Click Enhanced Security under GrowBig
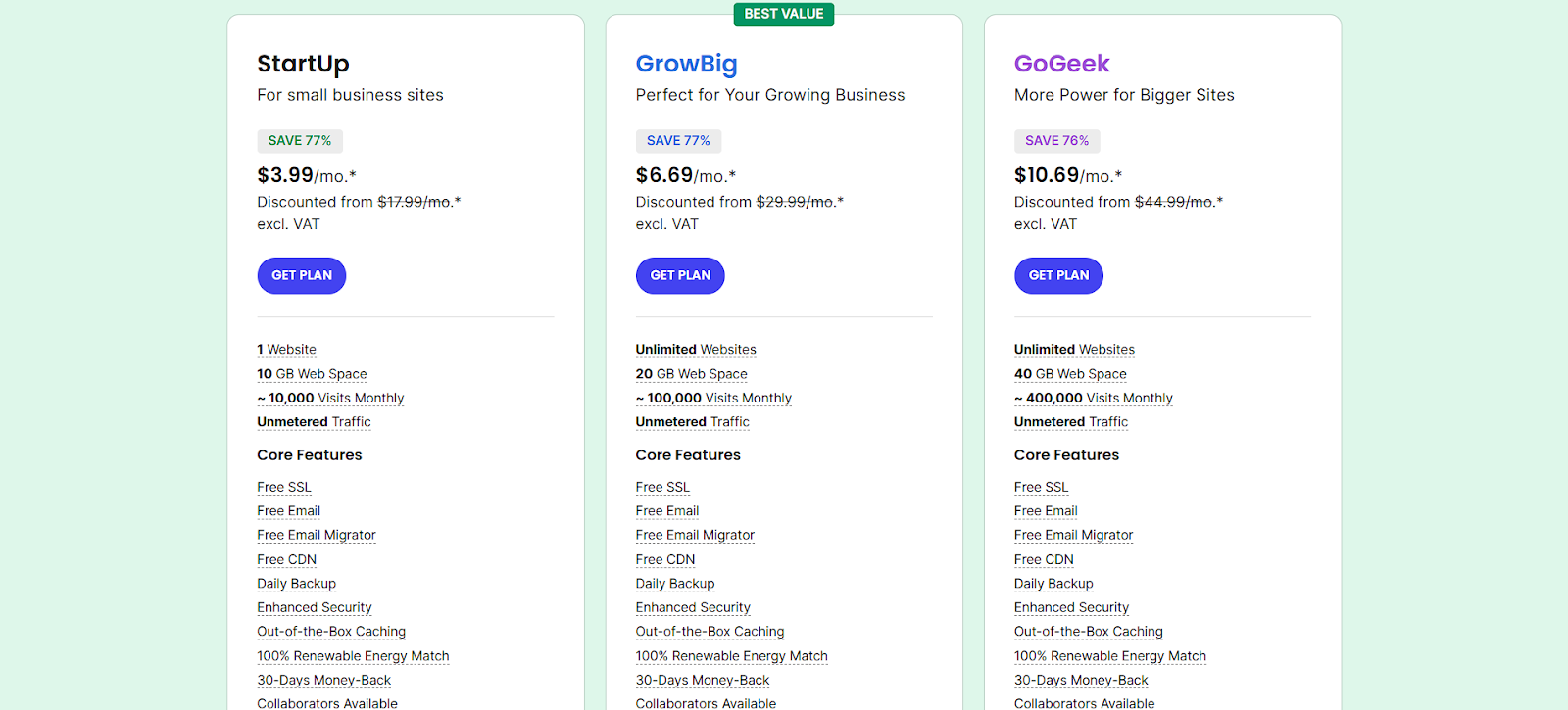This screenshot has width=1568, height=710. pos(693,607)
